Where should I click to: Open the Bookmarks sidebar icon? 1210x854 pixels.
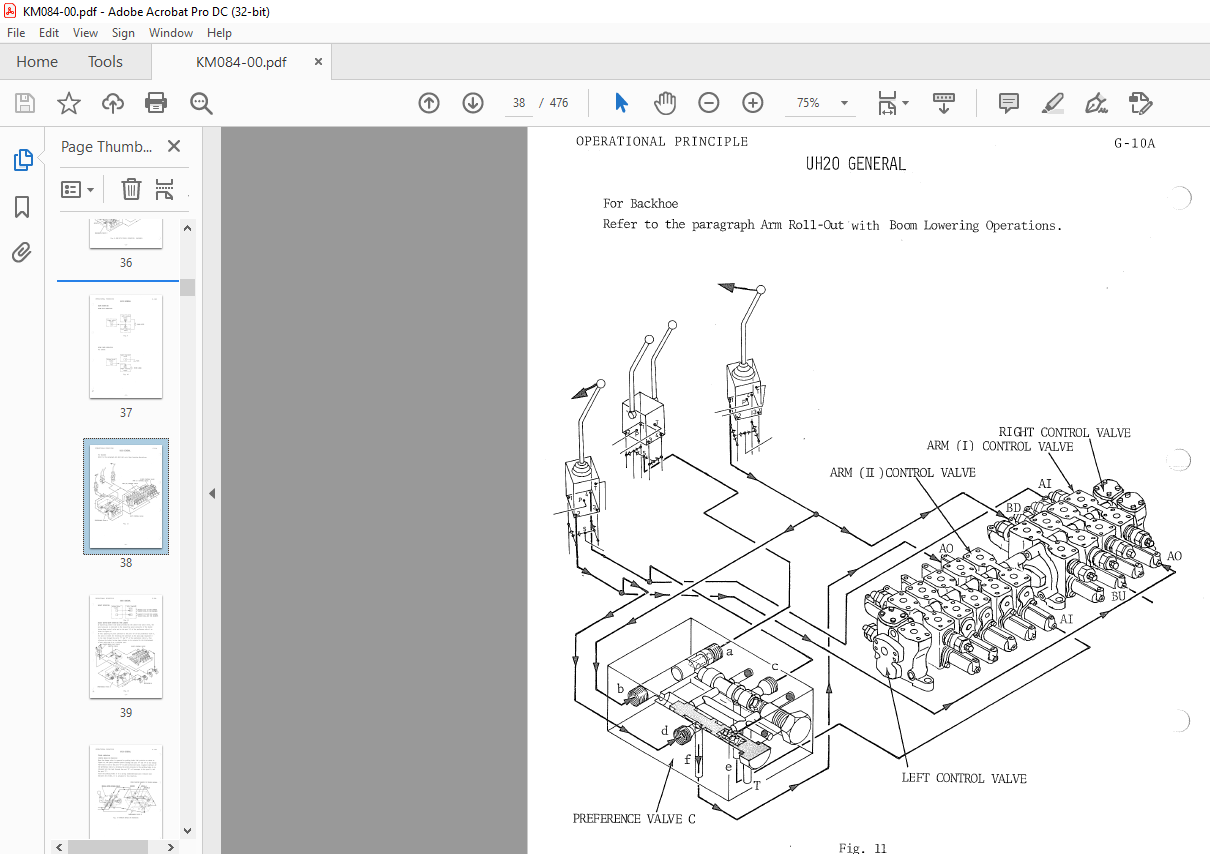click(x=22, y=207)
